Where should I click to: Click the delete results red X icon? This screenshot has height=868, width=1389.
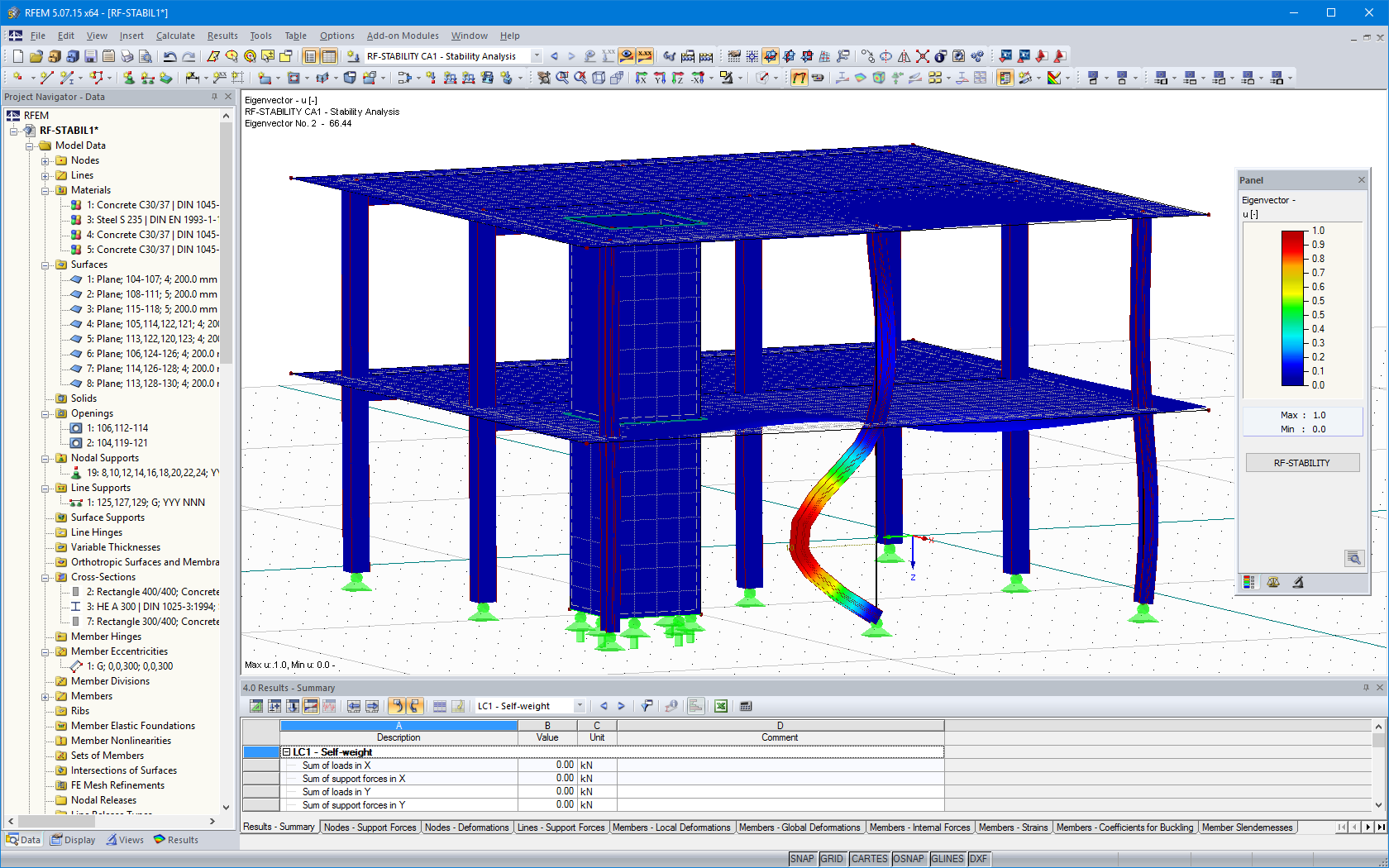click(922, 56)
